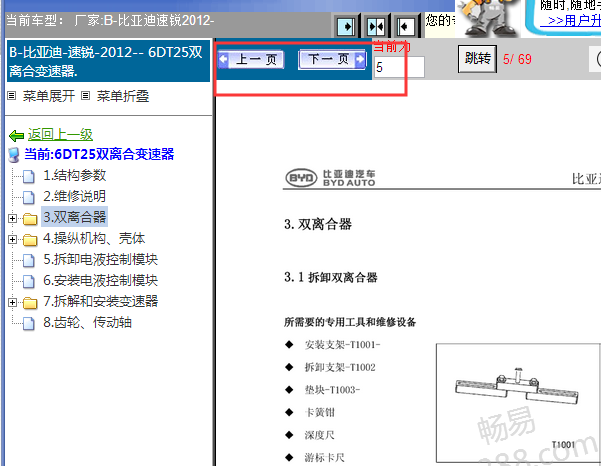The image size is (601, 466).
Task: Click 菜单展开 to expand the menu
Action: (49, 96)
